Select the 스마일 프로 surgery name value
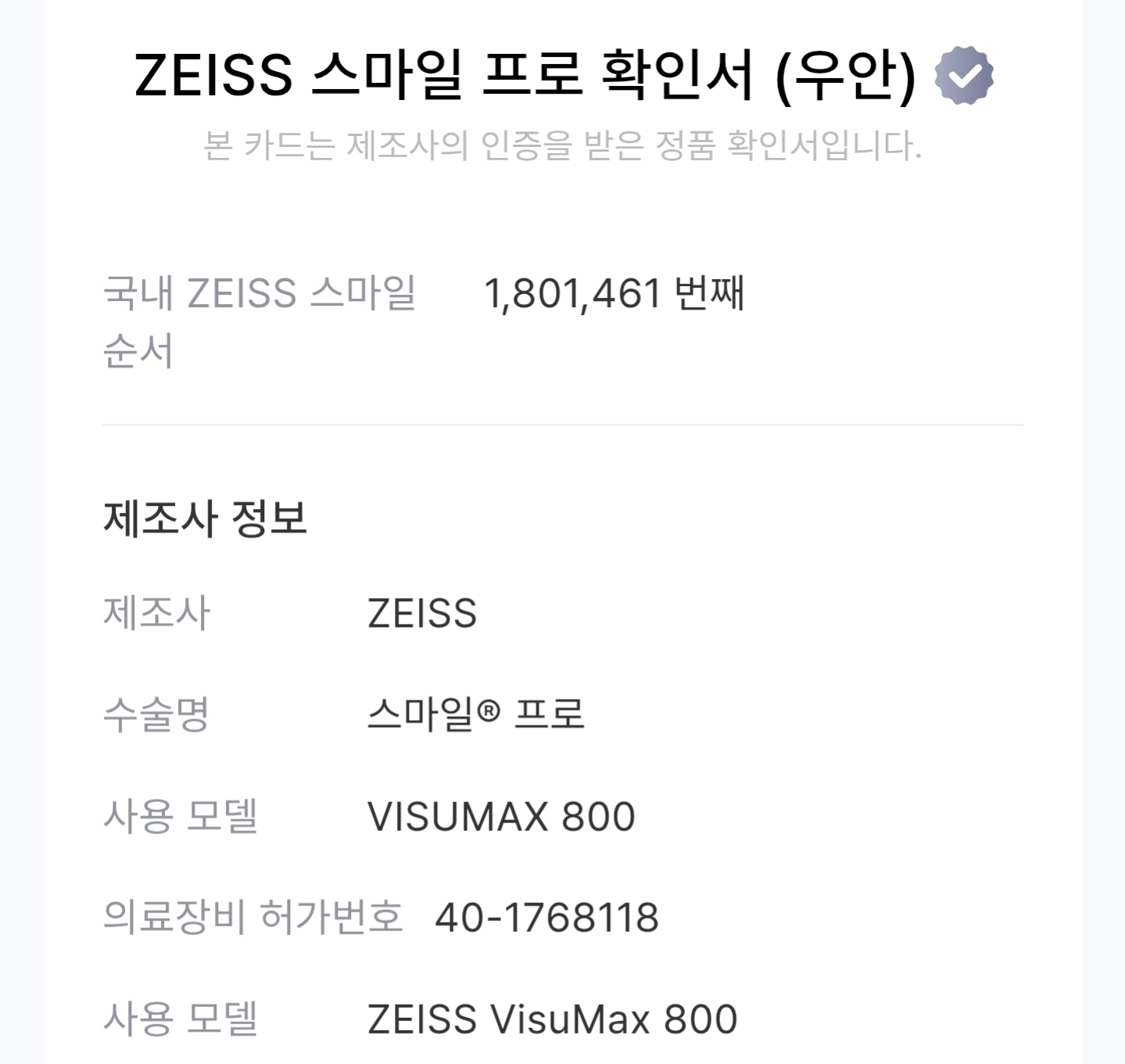Image resolution: width=1125 pixels, height=1064 pixels. (x=475, y=714)
